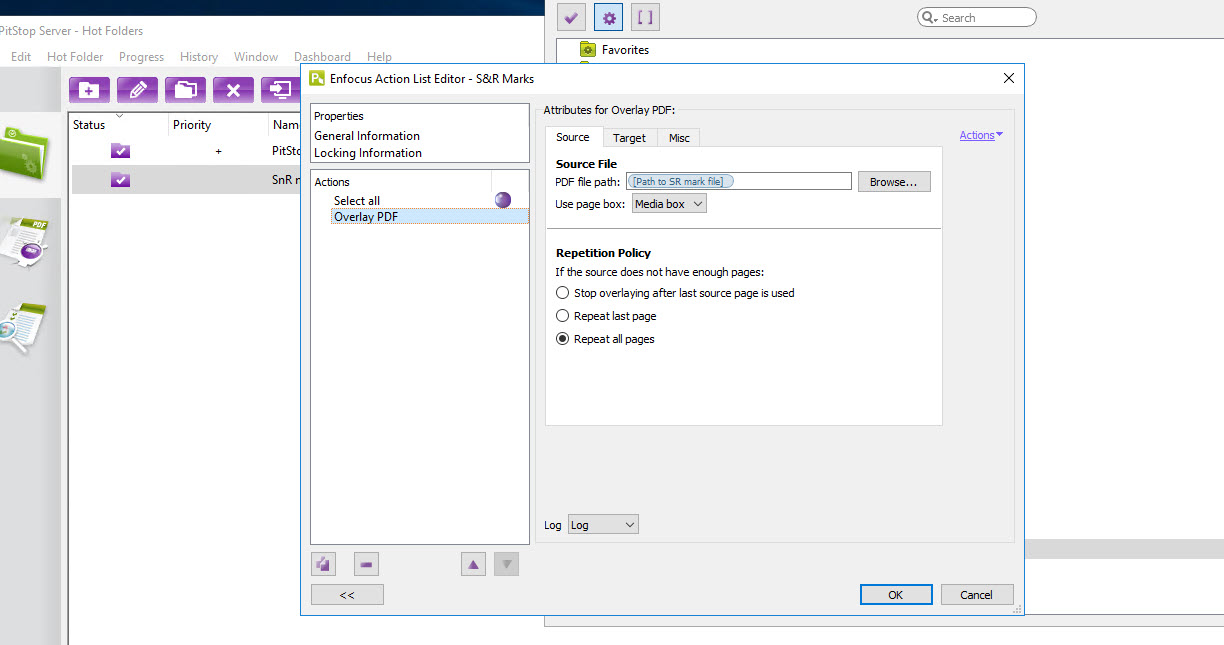Select Repeat all pages option

tap(562, 339)
